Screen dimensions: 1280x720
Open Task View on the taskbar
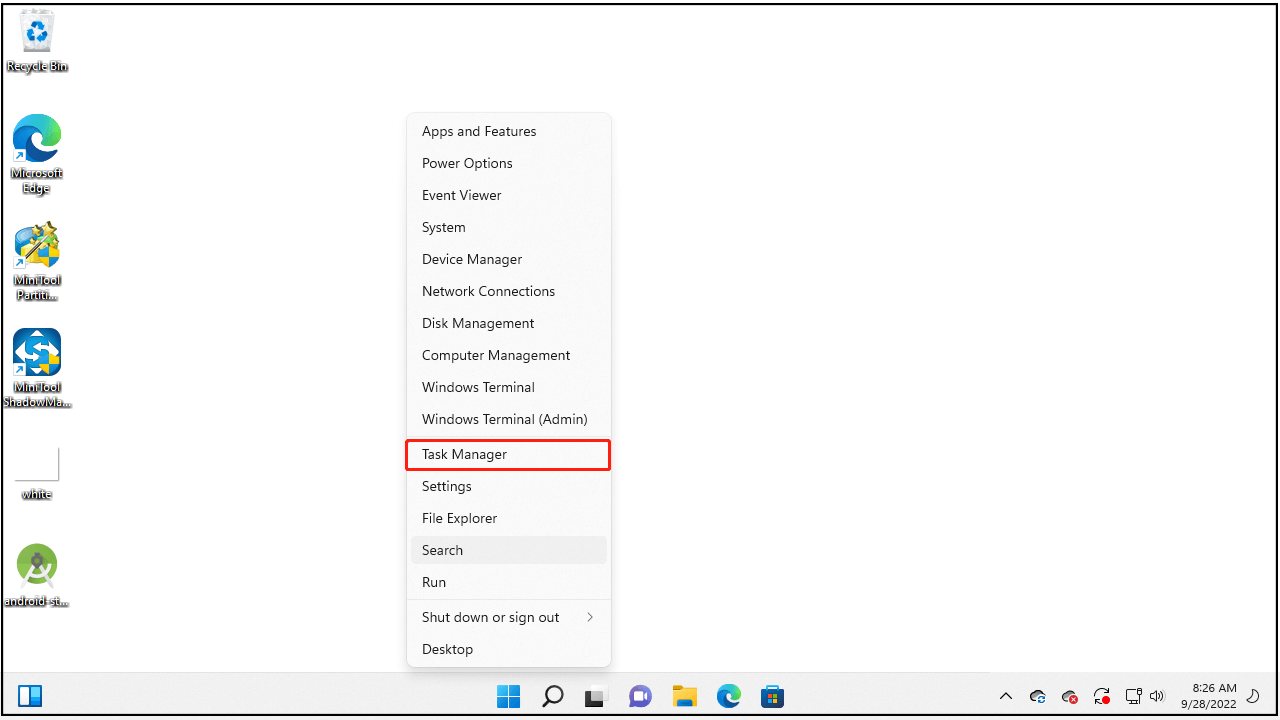tap(596, 696)
